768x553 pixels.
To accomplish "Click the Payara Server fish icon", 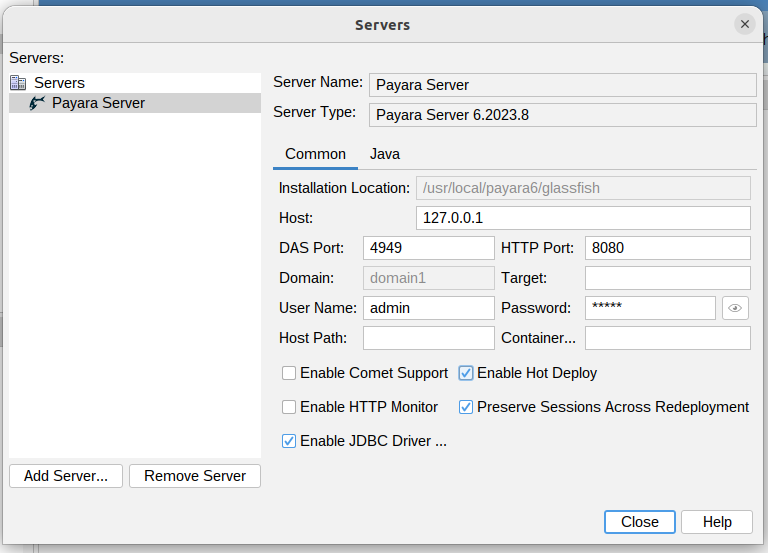I will tap(37, 103).
